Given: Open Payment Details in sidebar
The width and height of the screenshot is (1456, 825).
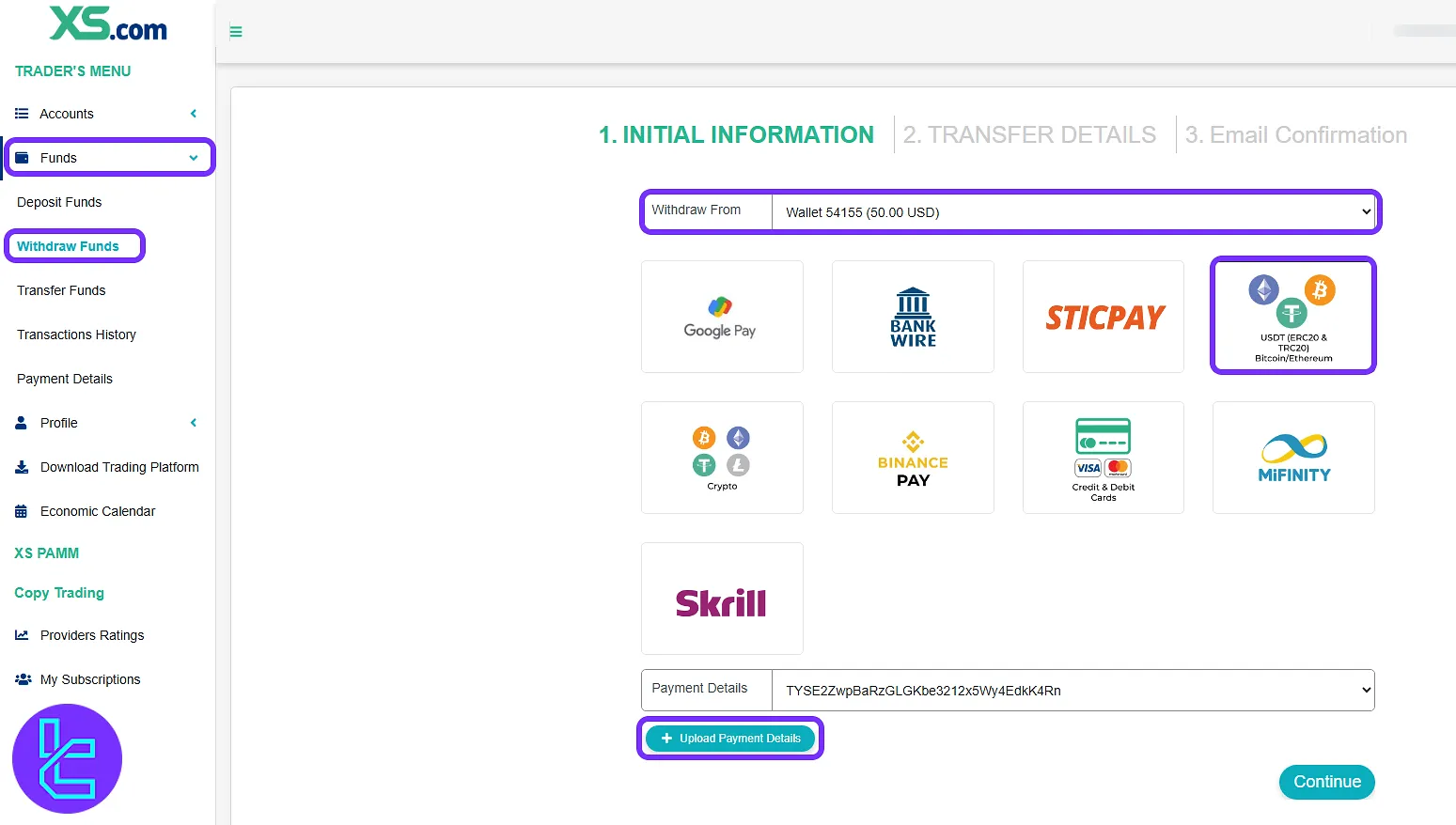Looking at the screenshot, I should click(x=65, y=379).
